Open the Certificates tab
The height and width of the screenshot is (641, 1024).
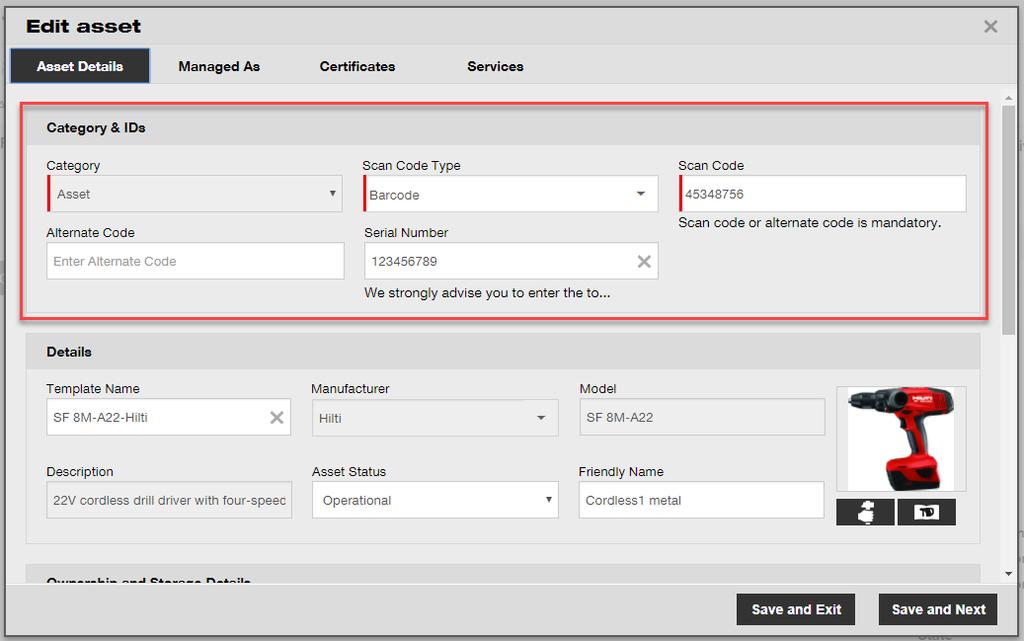[x=357, y=66]
